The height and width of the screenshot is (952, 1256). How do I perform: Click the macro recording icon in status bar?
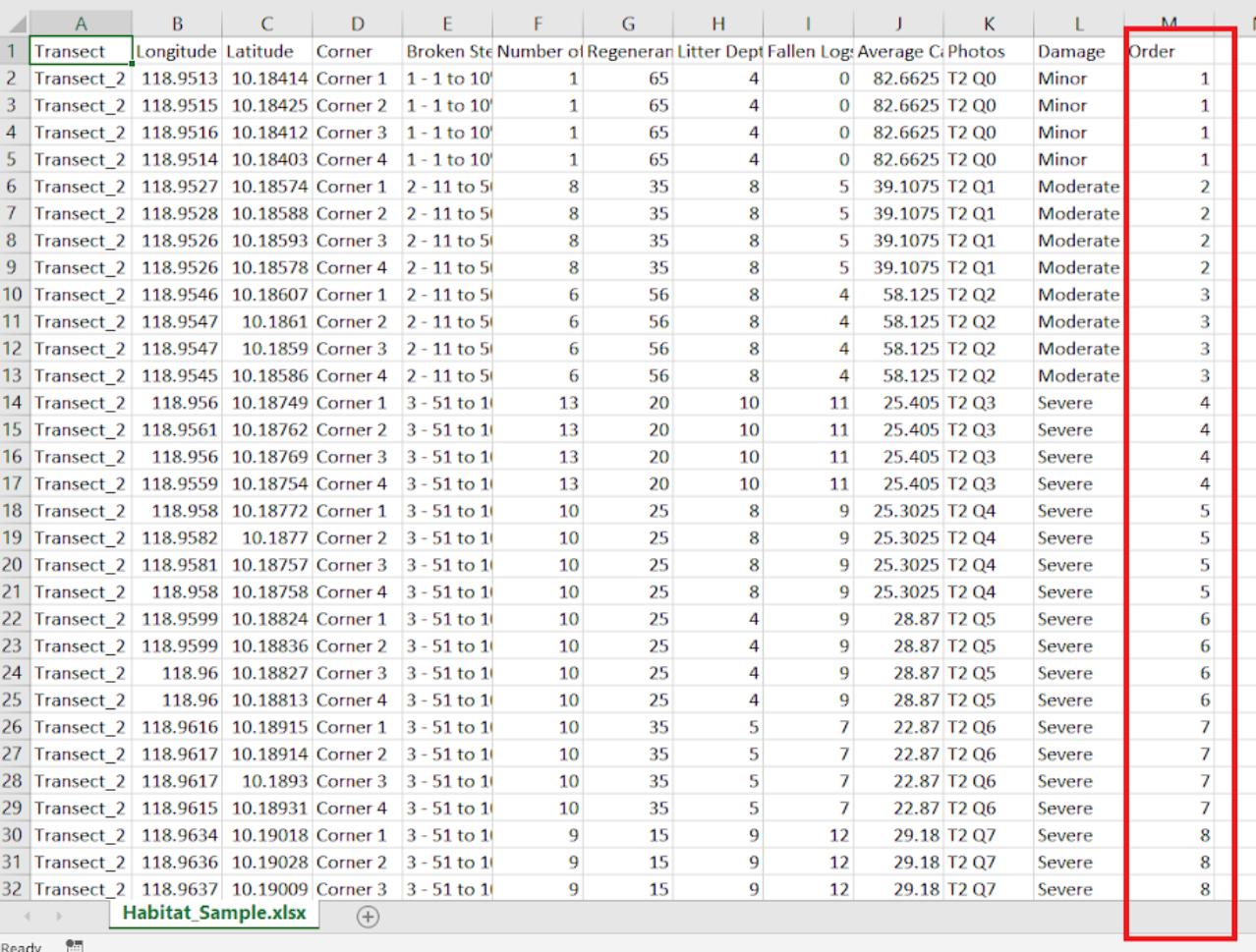click(73, 946)
